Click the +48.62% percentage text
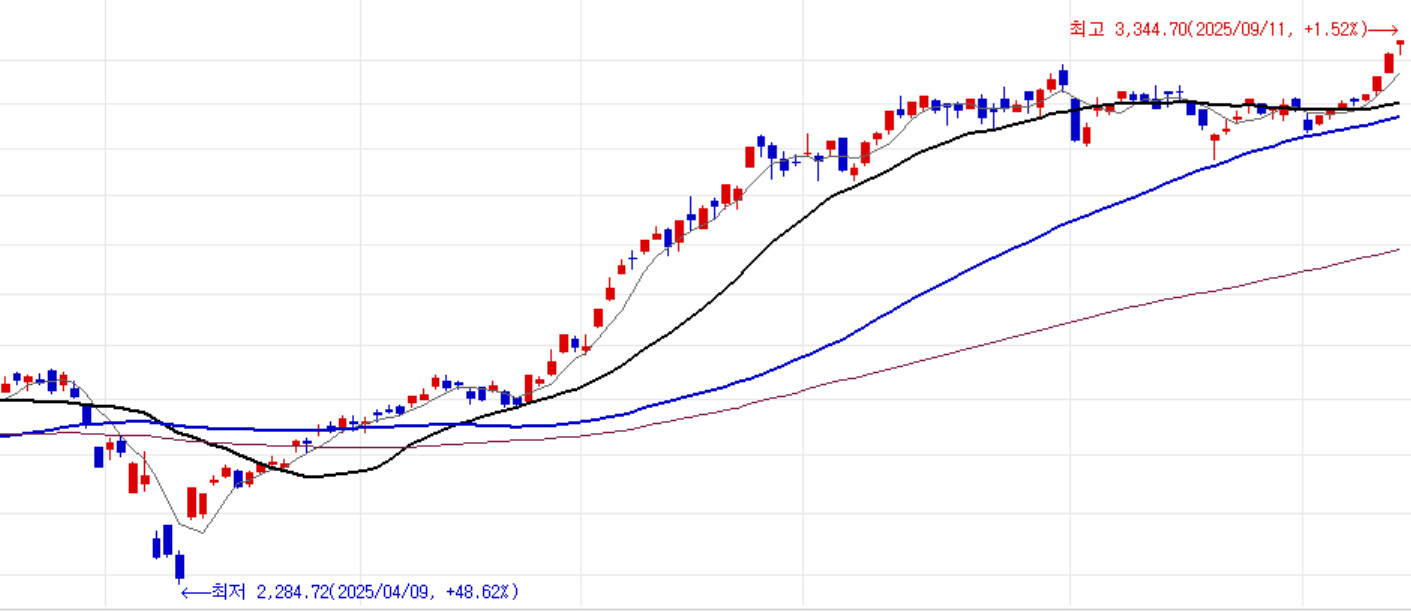Viewport: 1411px width, 612px height. 478,592
